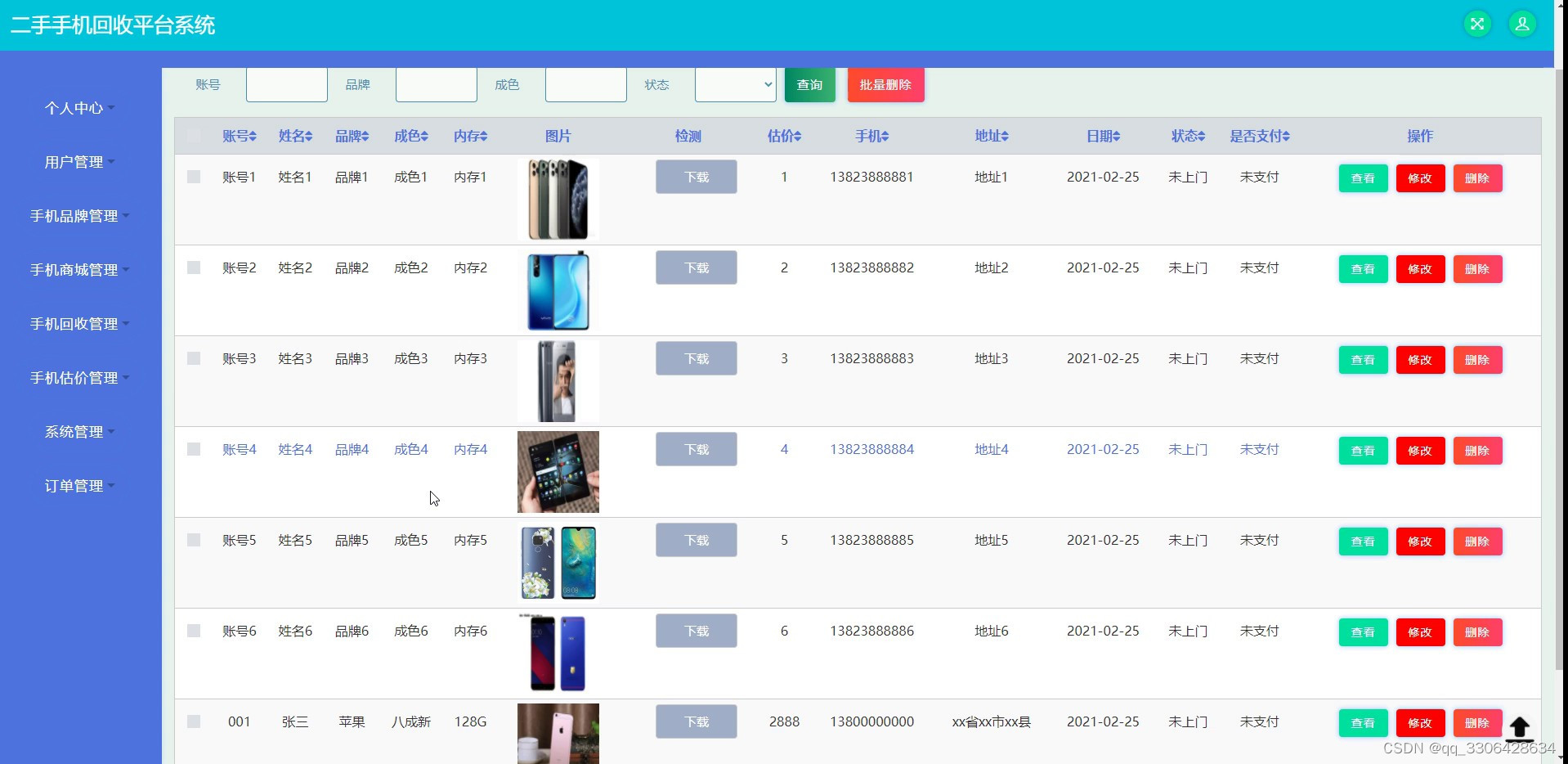
Task: Expand 订单管理 sidebar menu
Action: click(x=79, y=486)
